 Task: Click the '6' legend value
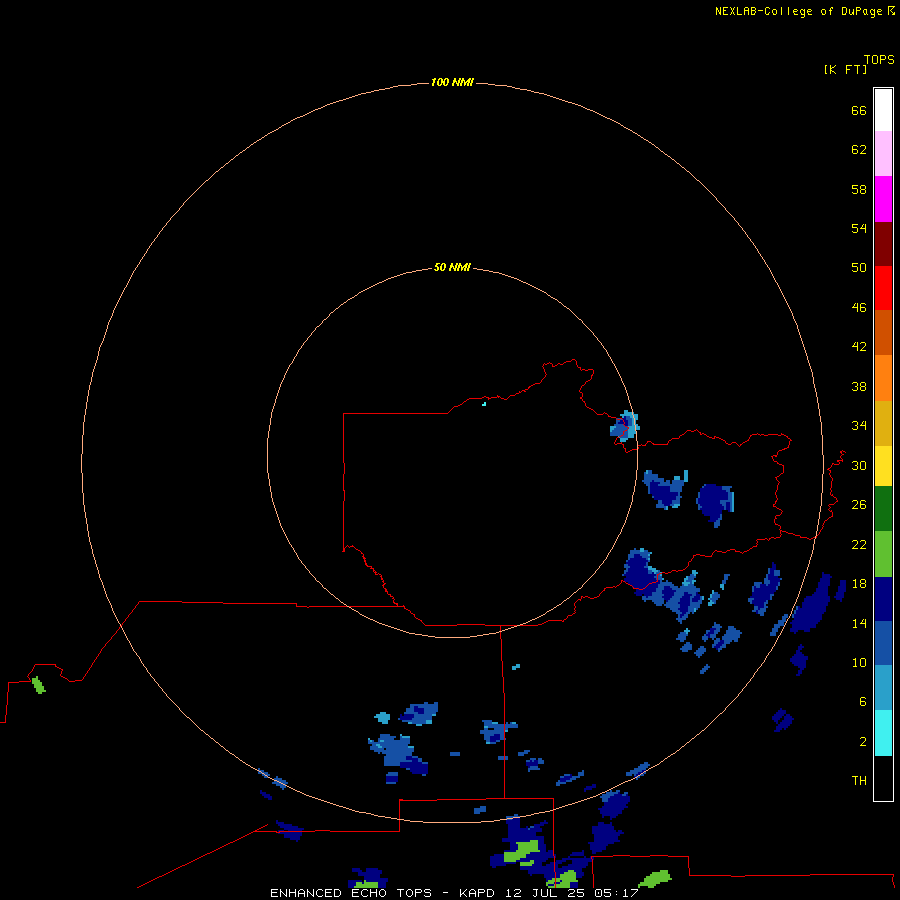click(x=862, y=702)
